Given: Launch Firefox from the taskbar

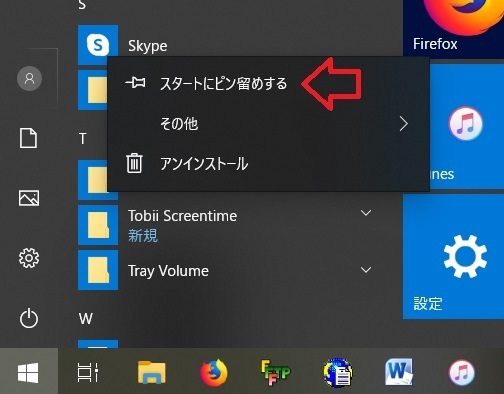Looking at the screenshot, I should point(214,372).
